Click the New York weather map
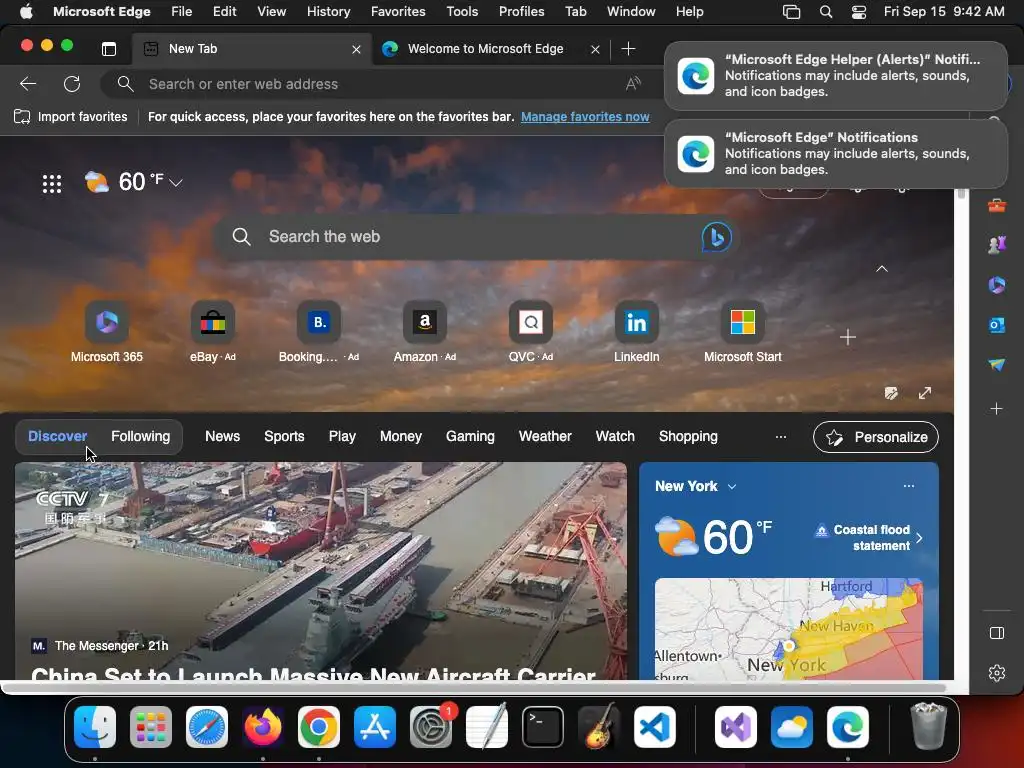Image resolution: width=1024 pixels, height=768 pixels. (789, 629)
